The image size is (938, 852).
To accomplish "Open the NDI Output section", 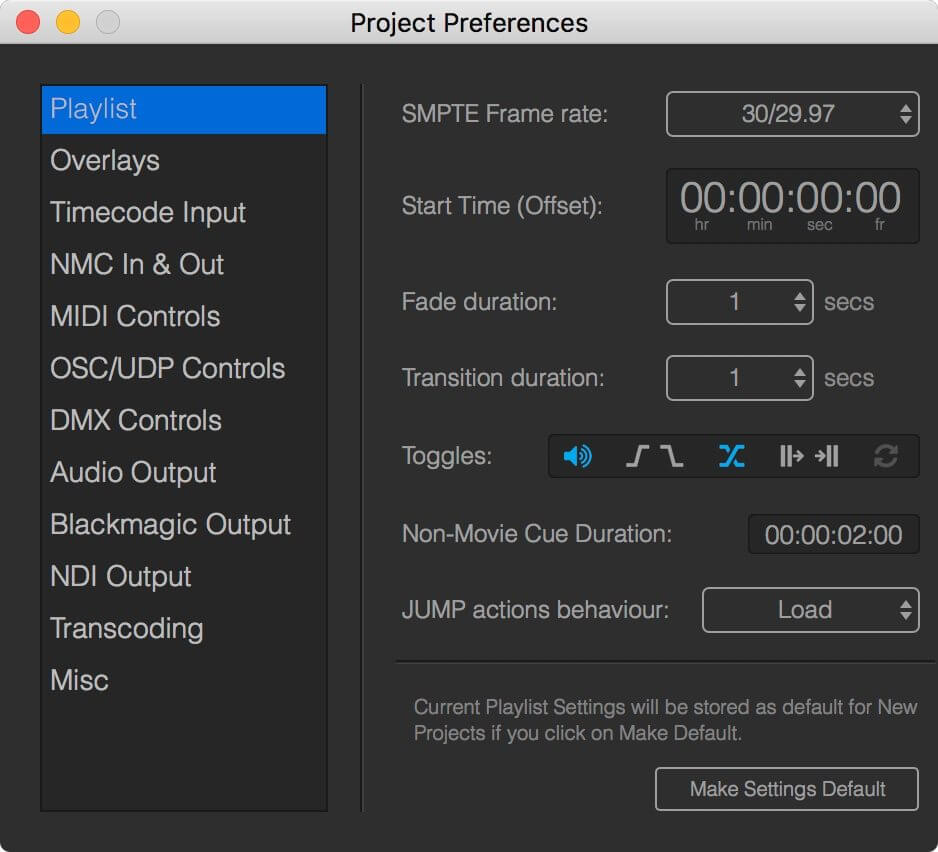I will point(184,577).
